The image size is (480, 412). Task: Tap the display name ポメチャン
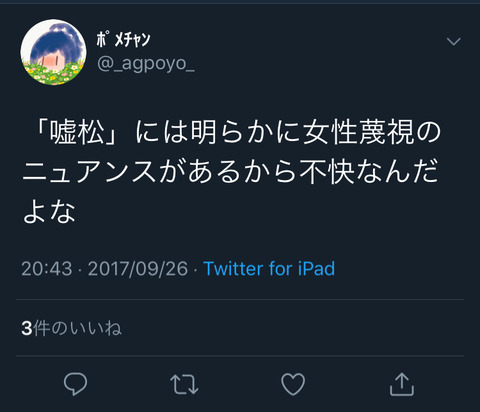coord(124,40)
